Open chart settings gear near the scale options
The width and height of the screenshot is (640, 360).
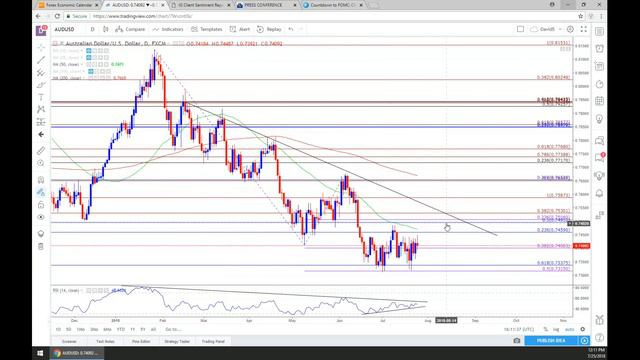[x=583, y=329]
